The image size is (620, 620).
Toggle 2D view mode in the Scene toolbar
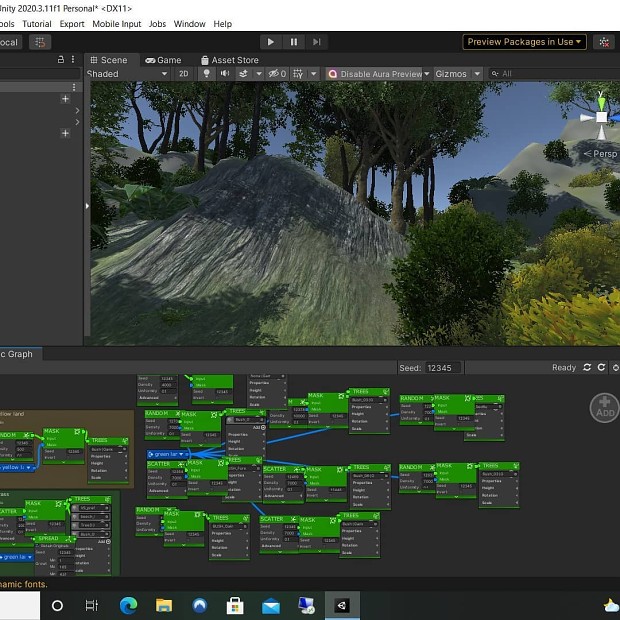click(x=183, y=74)
